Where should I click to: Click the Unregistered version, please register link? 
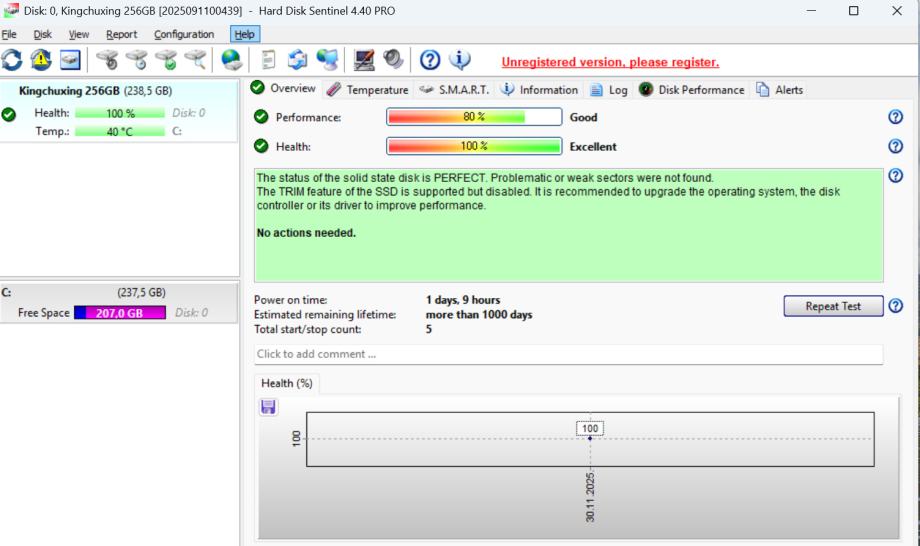(610, 62)
